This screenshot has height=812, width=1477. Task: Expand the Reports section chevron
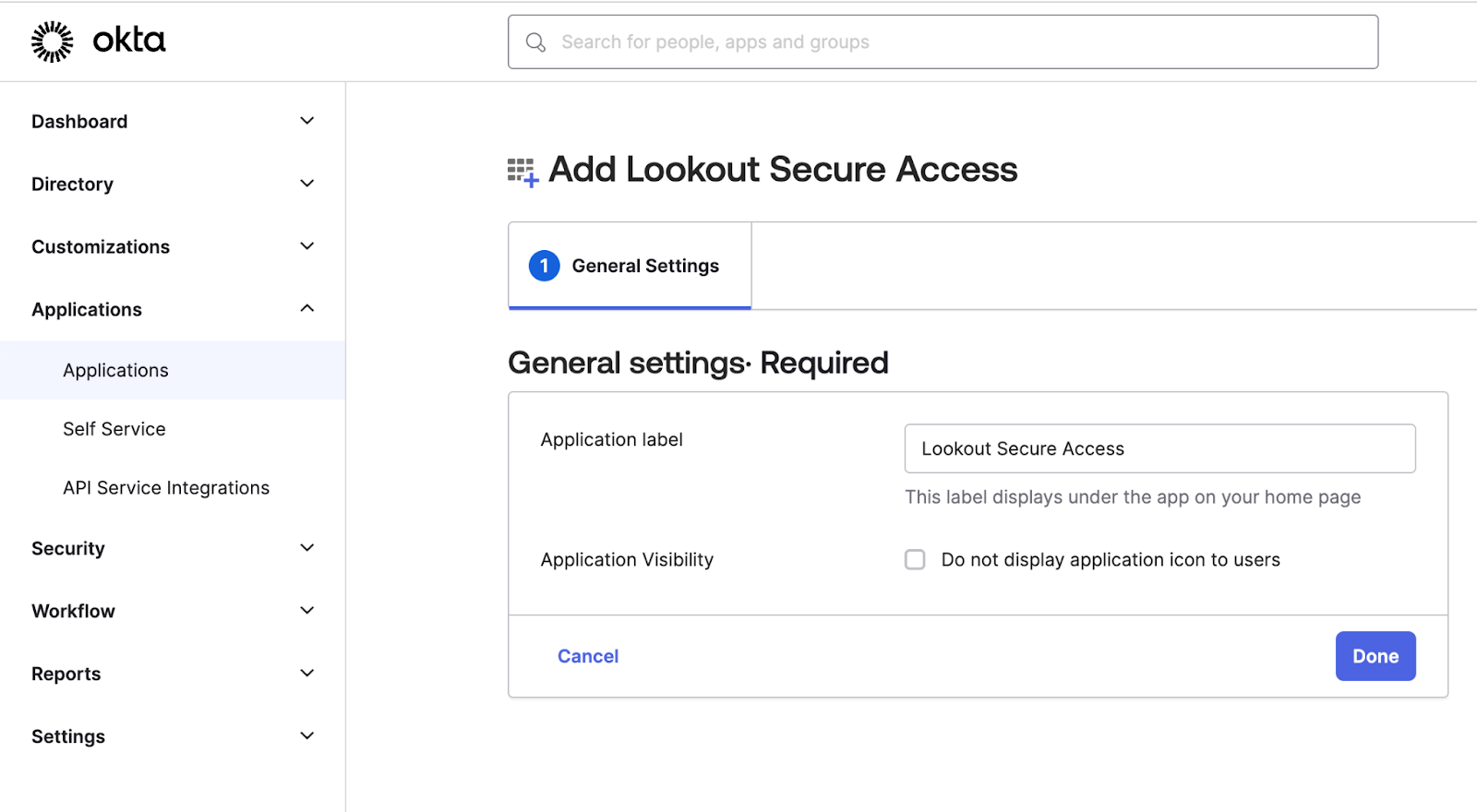[x=307, y=674]
